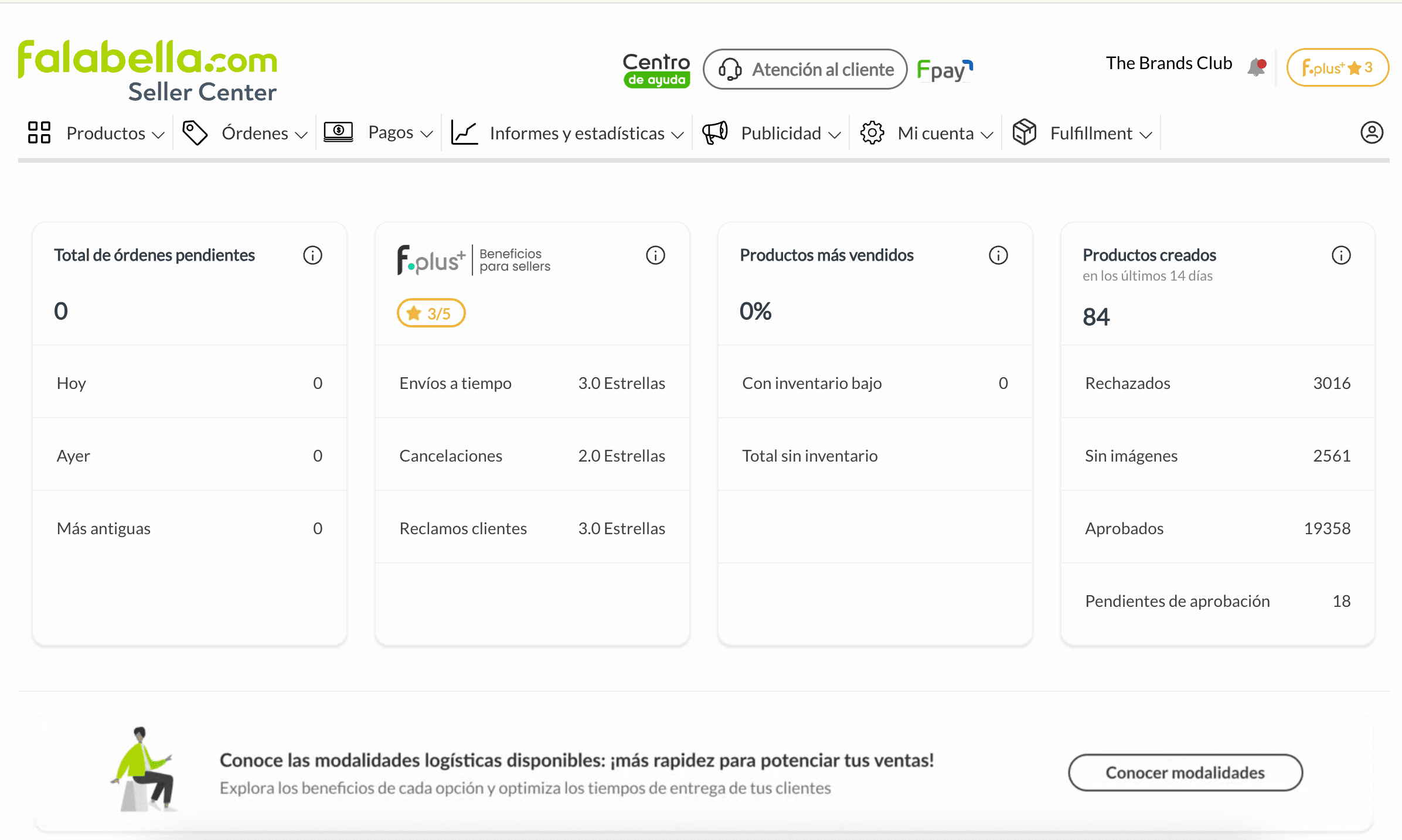
Task: Open the Publicidad menu
Action: [x=781, y=133]
